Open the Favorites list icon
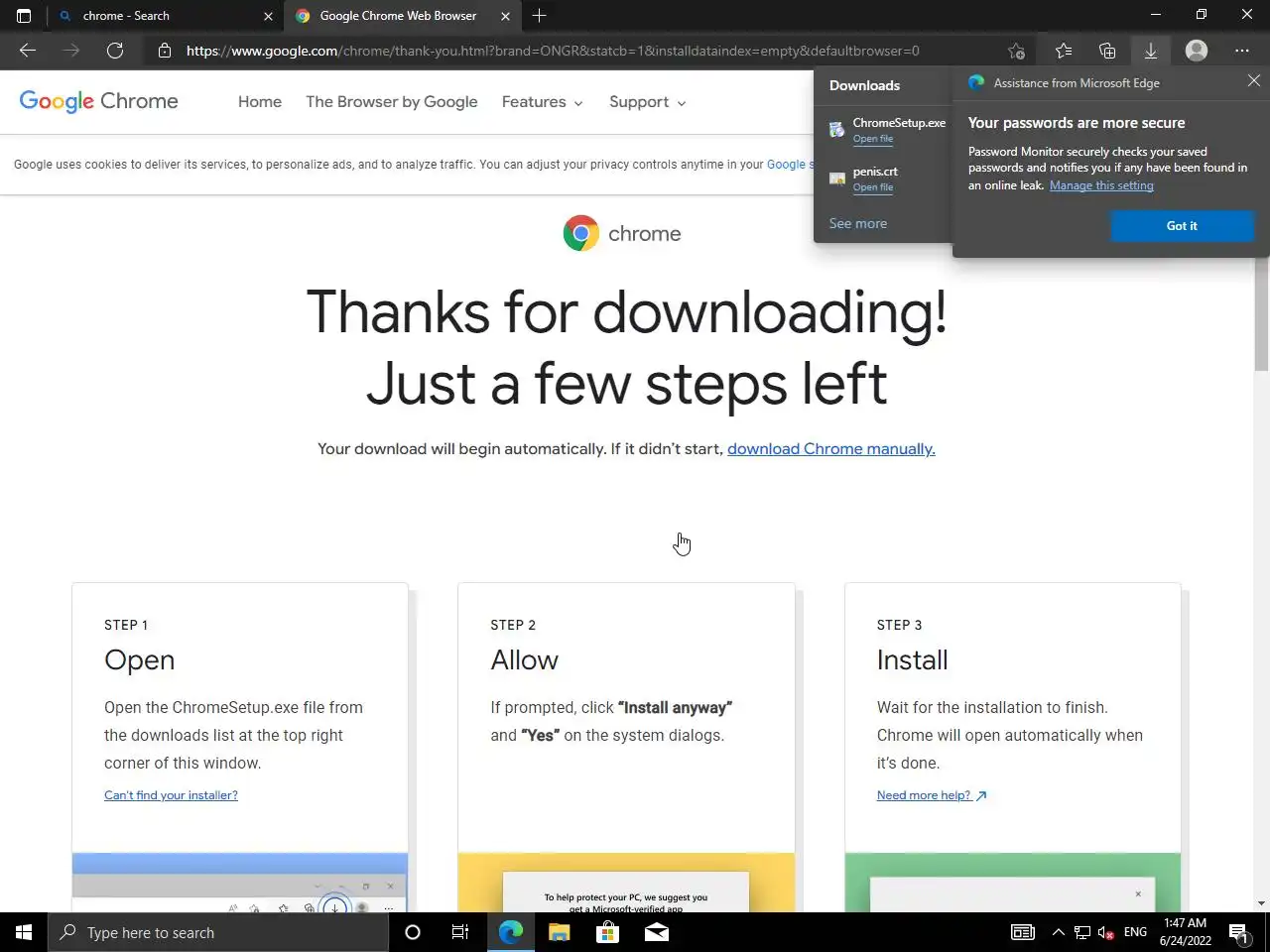1270x952 pixels. click(x=1064, y=51)
